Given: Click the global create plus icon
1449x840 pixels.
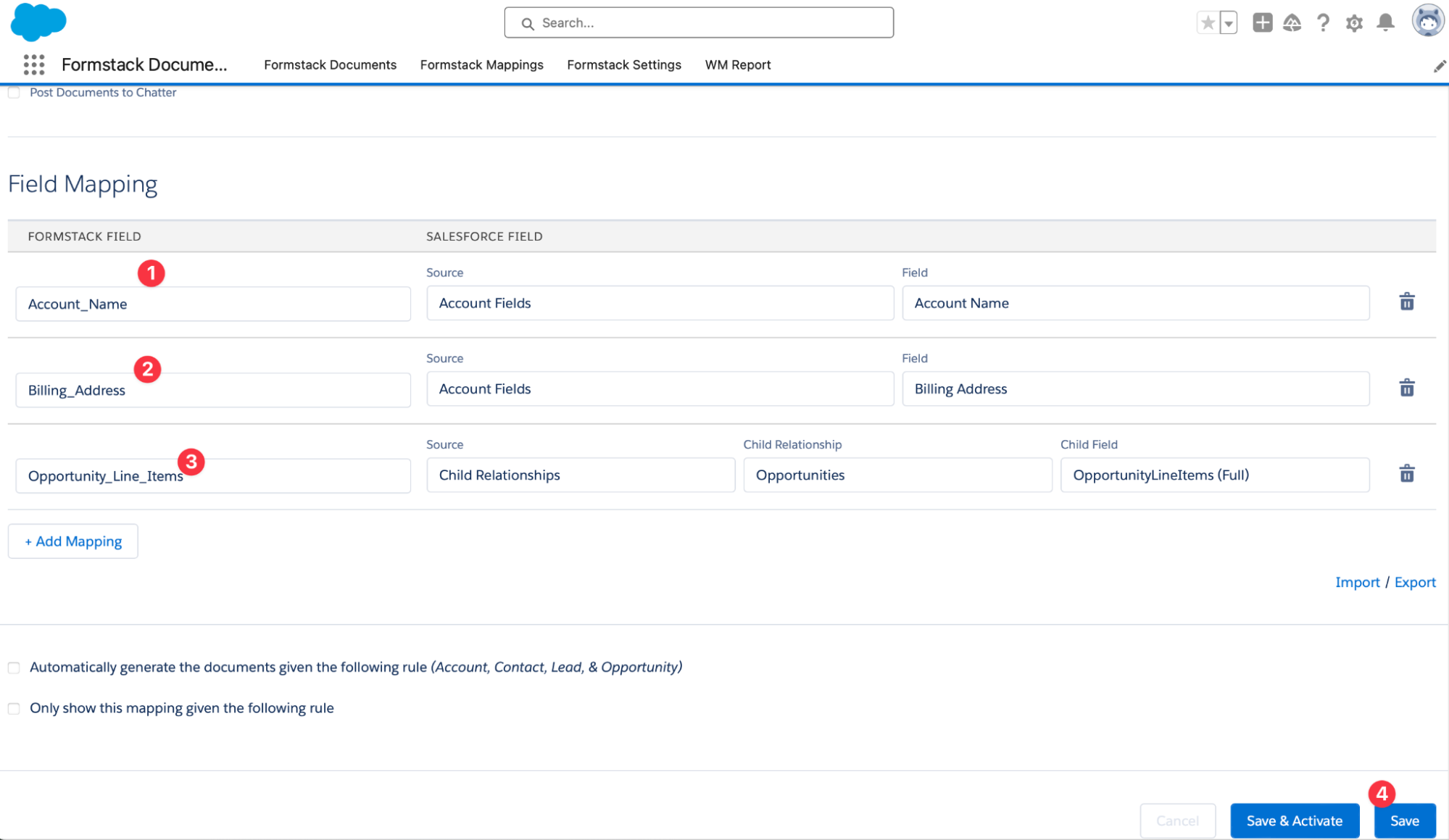Looking at the screenshot, I should (x=1262, y=23).
